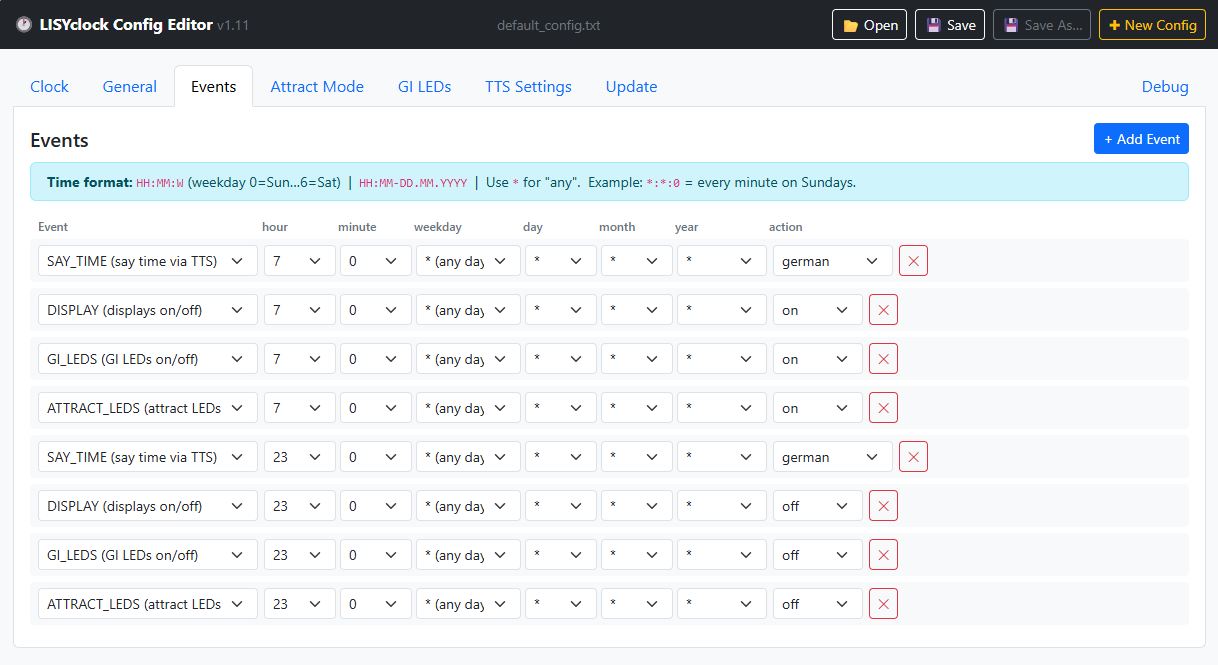This screenshot has height=665, width=1218.
Task: Click the folder icon on the Open button
Action: click(x=849, y=24)
